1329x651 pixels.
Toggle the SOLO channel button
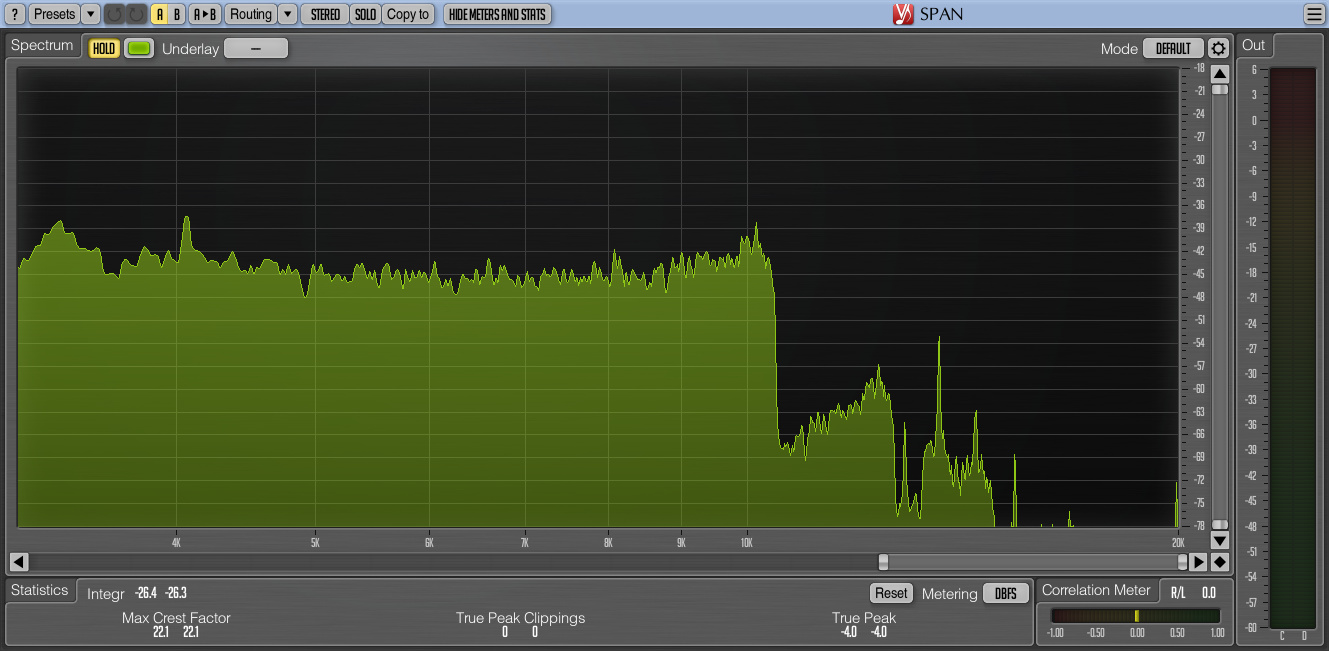click(366, 14)
